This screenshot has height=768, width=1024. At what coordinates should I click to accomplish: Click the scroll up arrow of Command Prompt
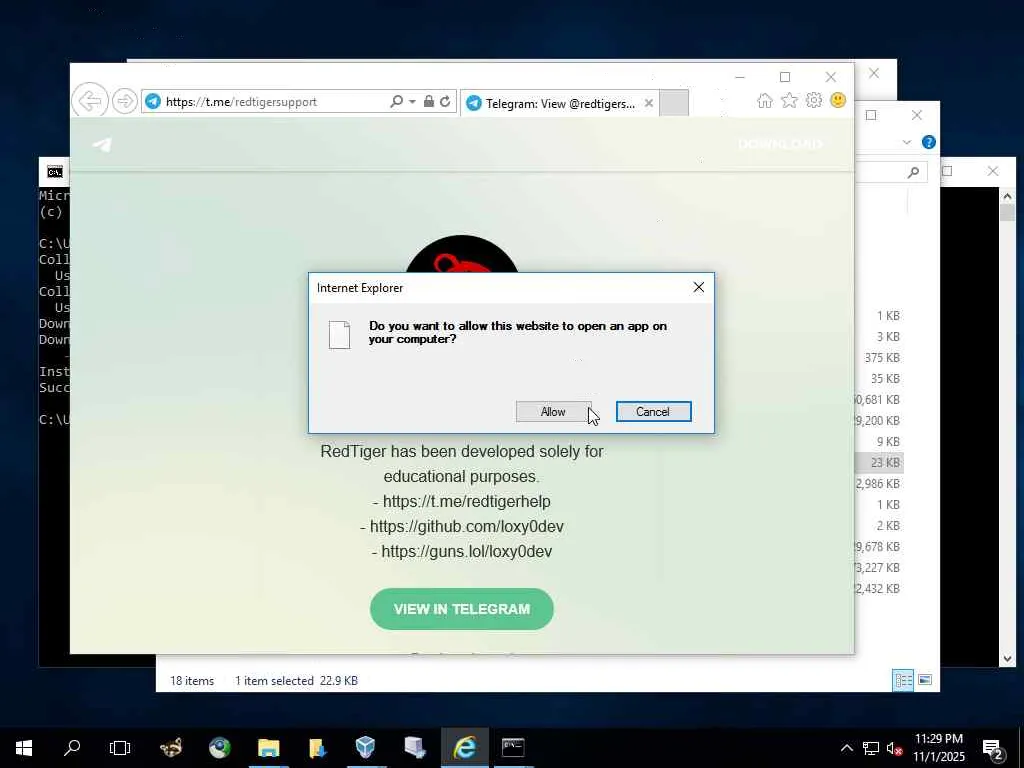pyautogui.click(x=1007, y=196)
